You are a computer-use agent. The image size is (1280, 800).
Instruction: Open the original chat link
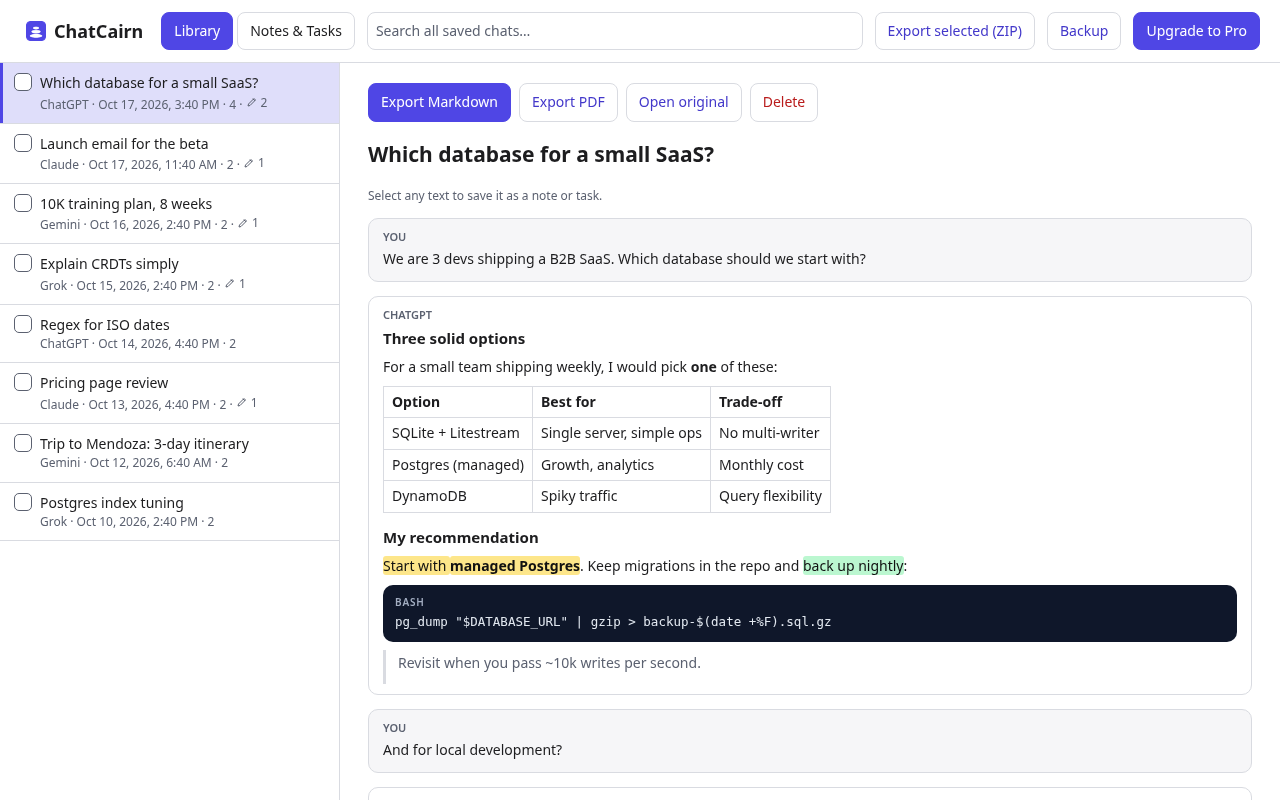684,102
